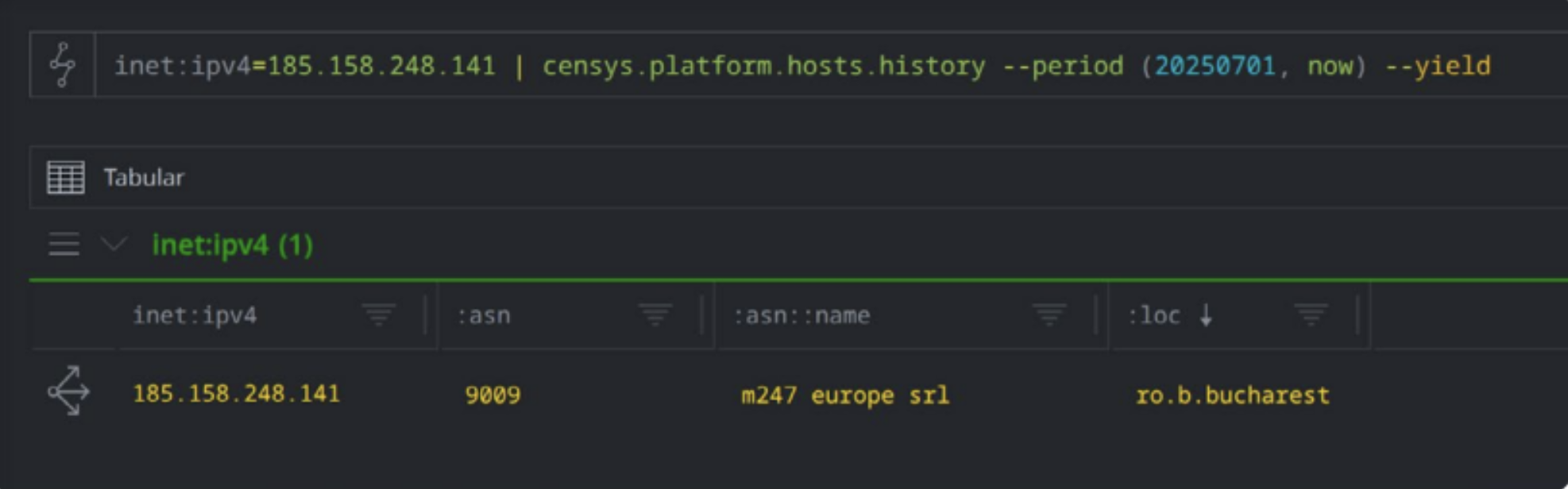Click the :asn column header

pyautogui.click(x=484, y=315)
